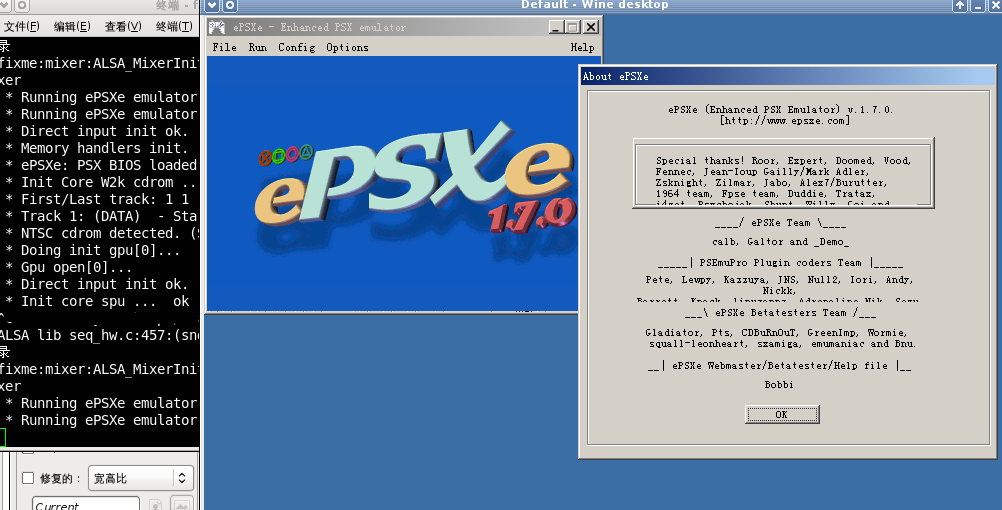Click the person document icon near Current field
Viewport: 1002px width, 510px height.
coord(155,504)
